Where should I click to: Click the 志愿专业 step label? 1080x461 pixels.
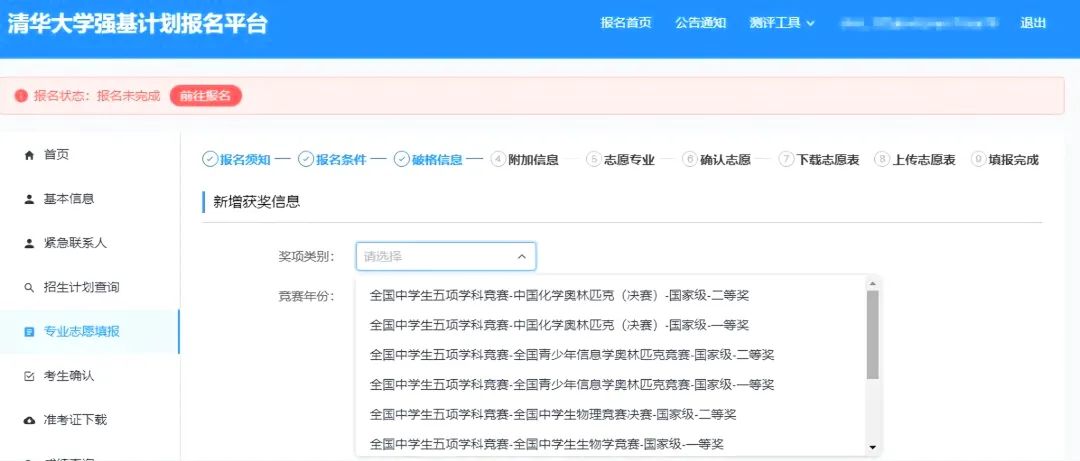(629, 160)
